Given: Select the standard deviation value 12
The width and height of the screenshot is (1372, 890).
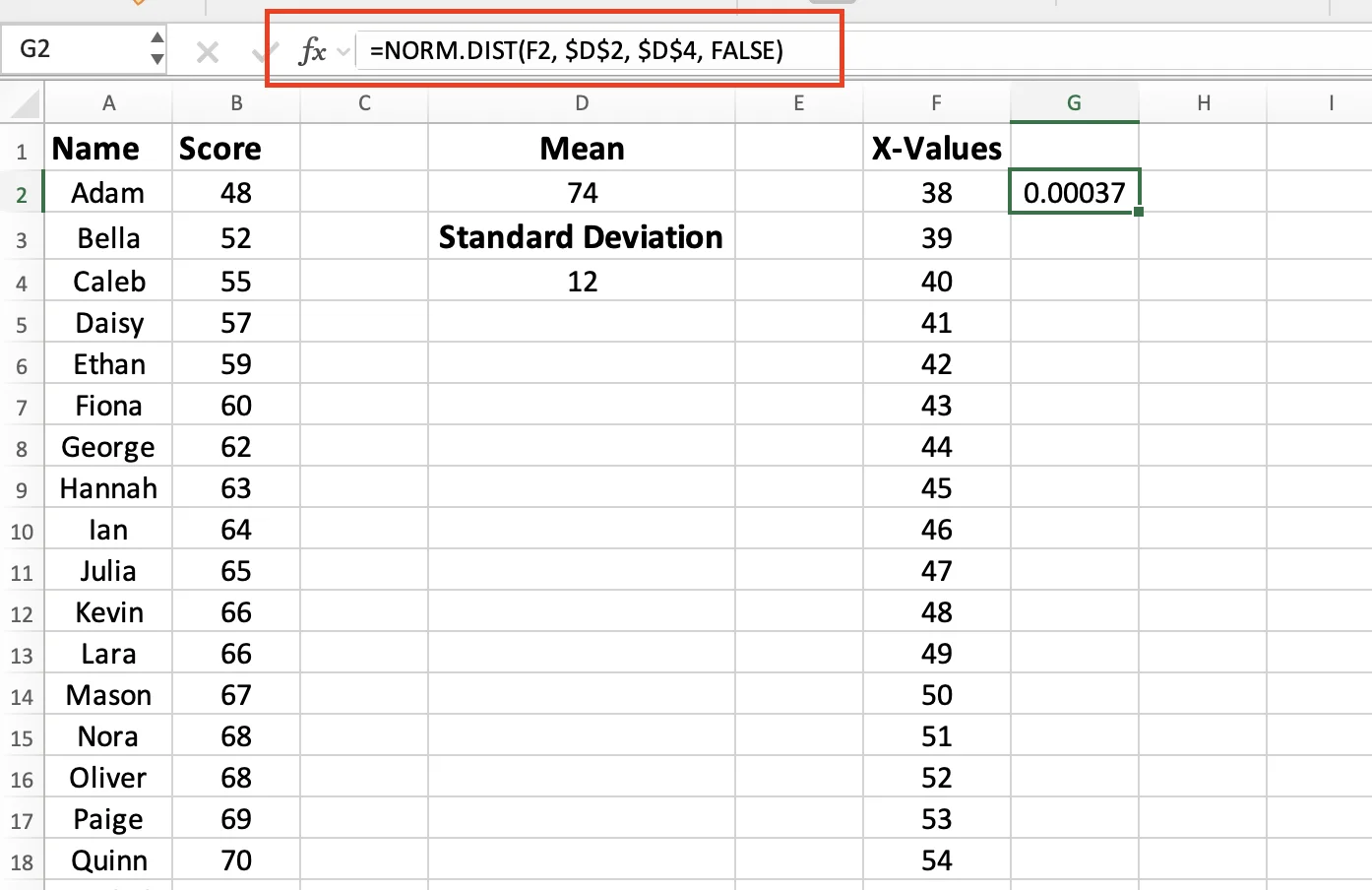Looking at the screenshot, I should pyautogui.click(x=582, y=281).
